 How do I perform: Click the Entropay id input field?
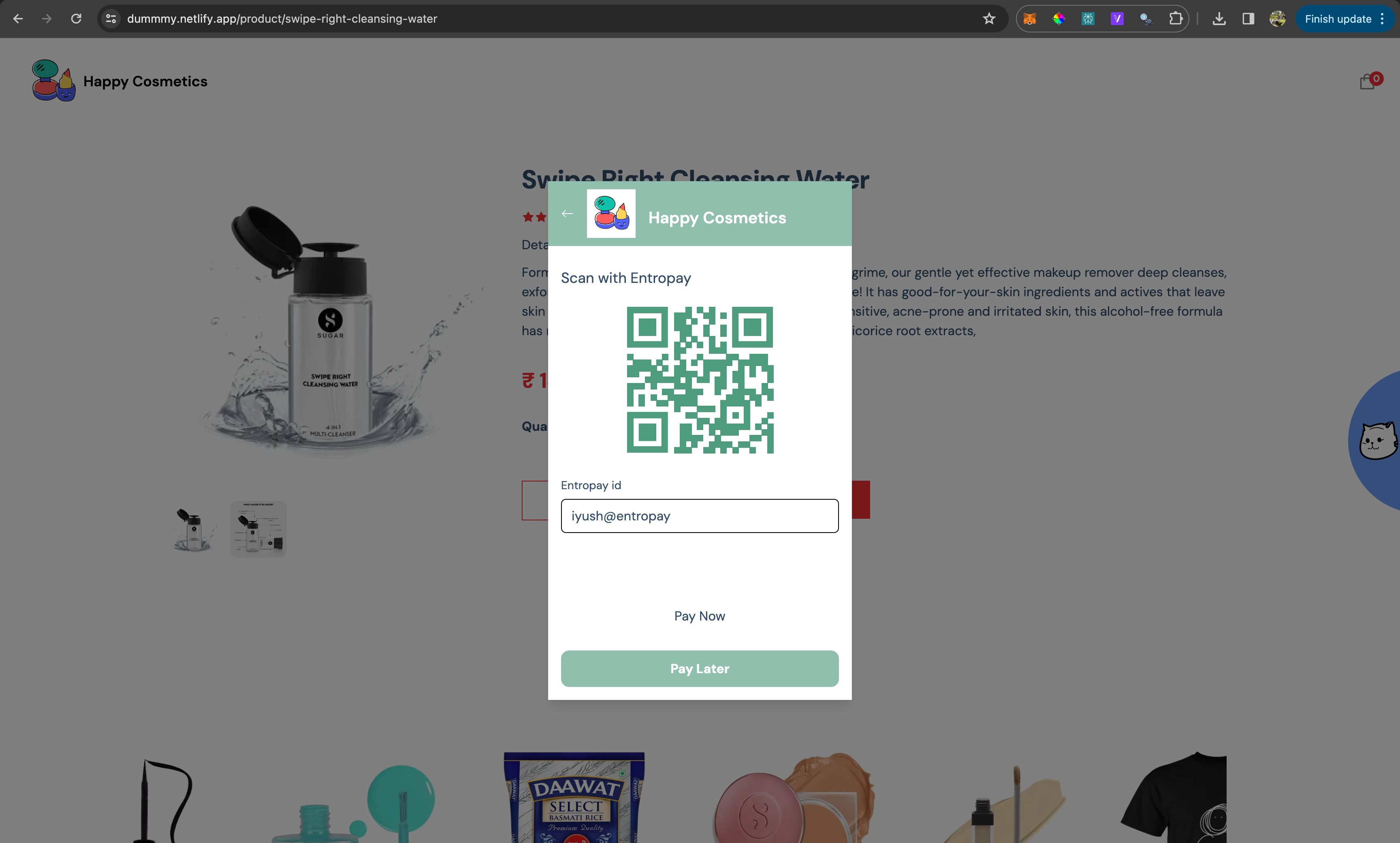point(700,515)
